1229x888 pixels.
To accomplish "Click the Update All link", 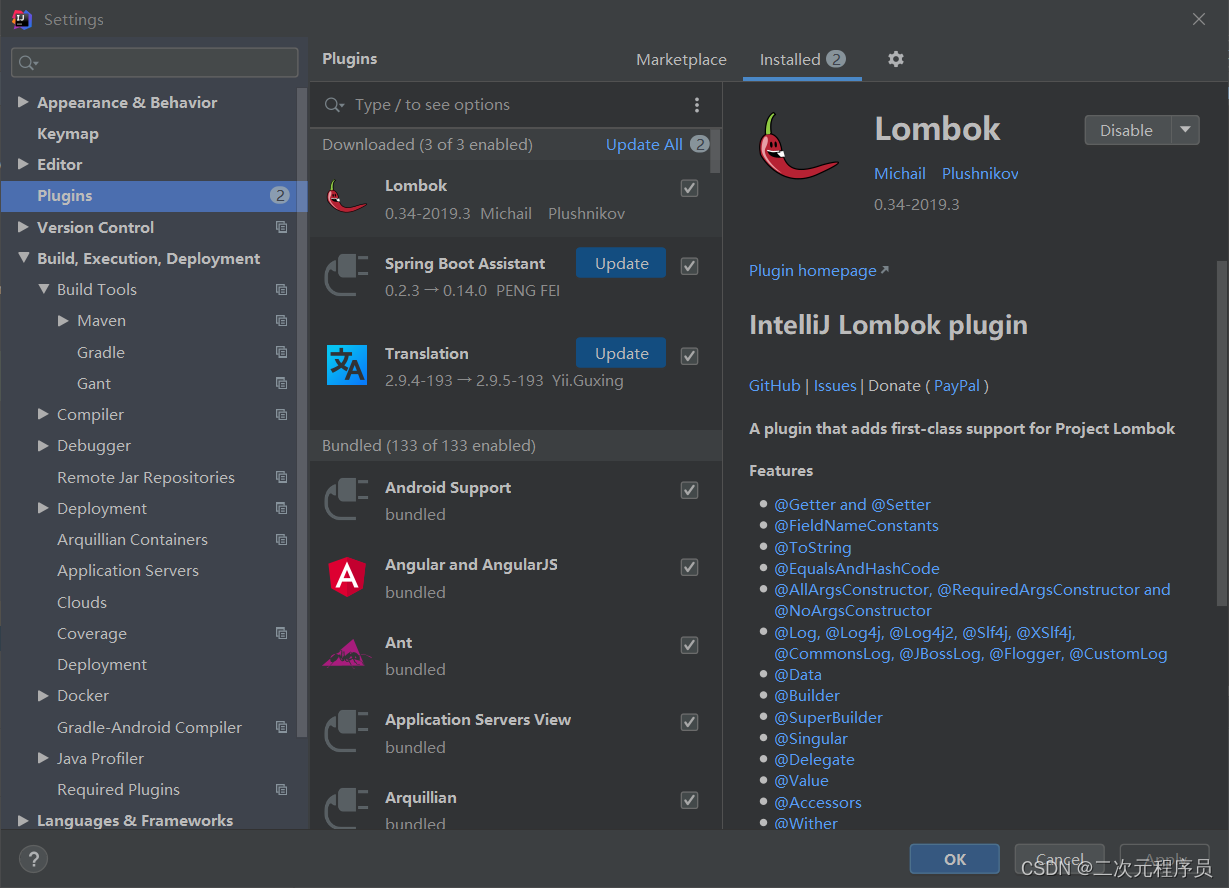I will click(644, 145).
